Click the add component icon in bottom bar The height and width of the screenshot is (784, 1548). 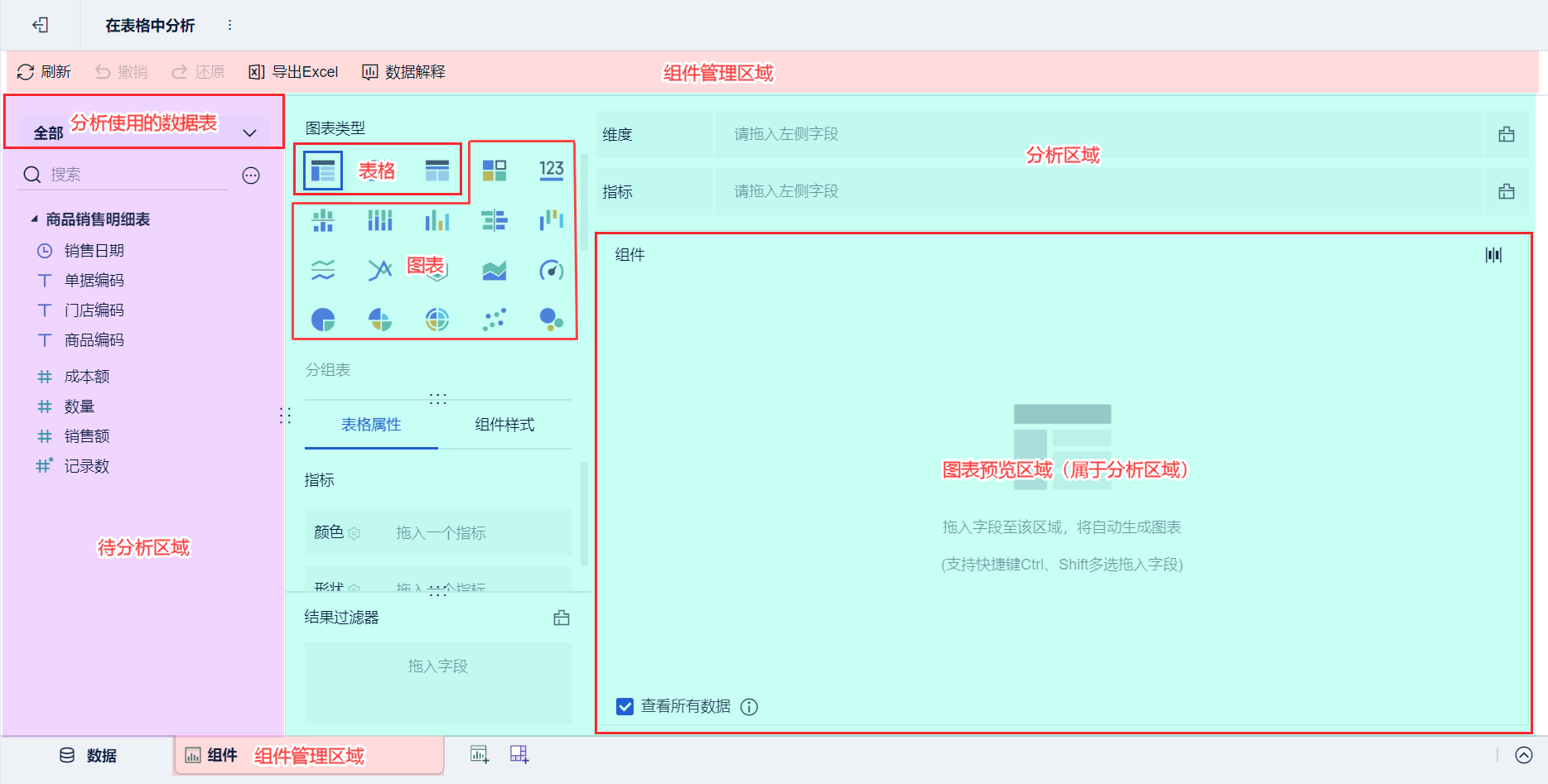480,754
